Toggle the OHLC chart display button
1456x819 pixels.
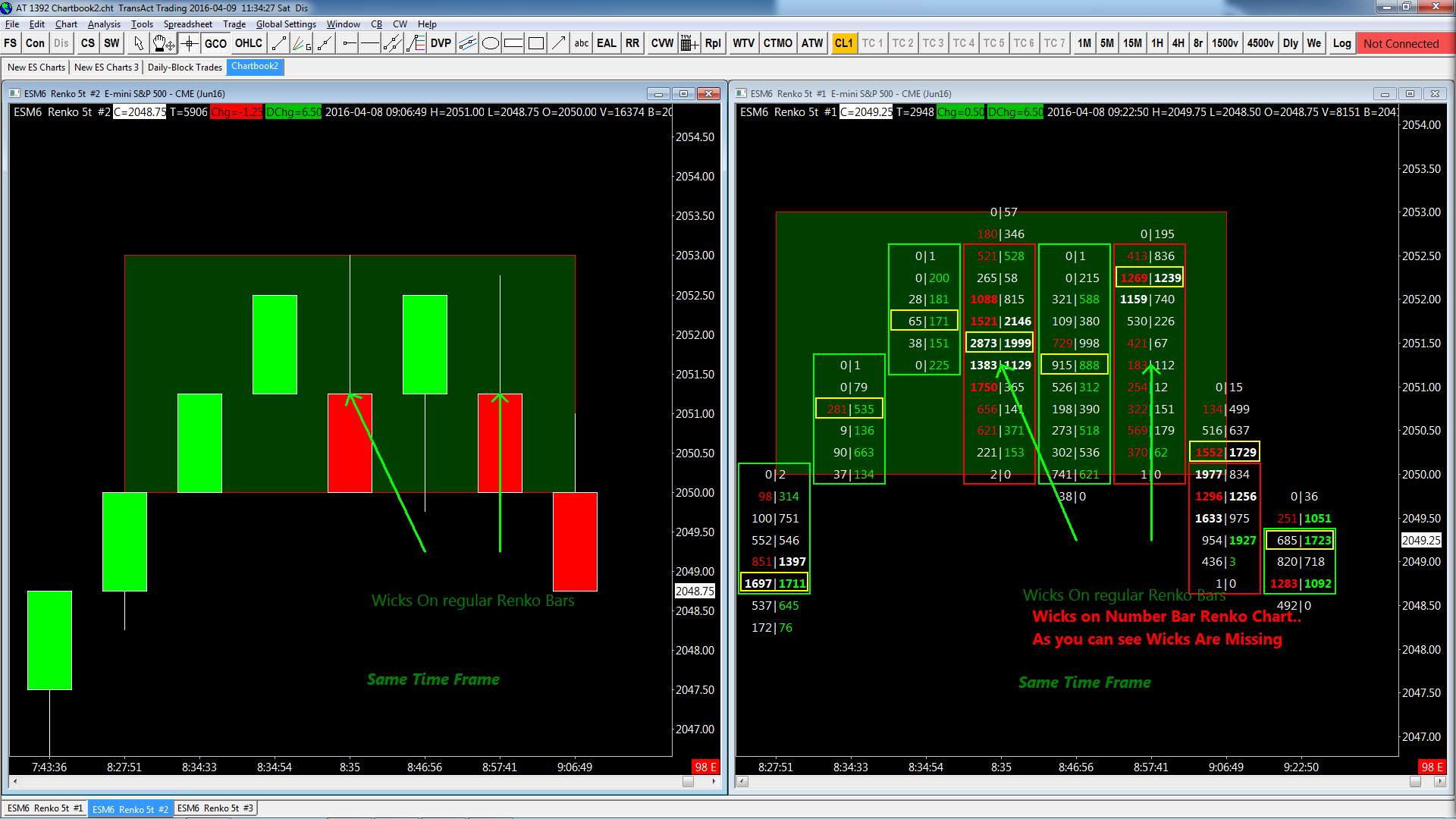(x=248, y=43)
